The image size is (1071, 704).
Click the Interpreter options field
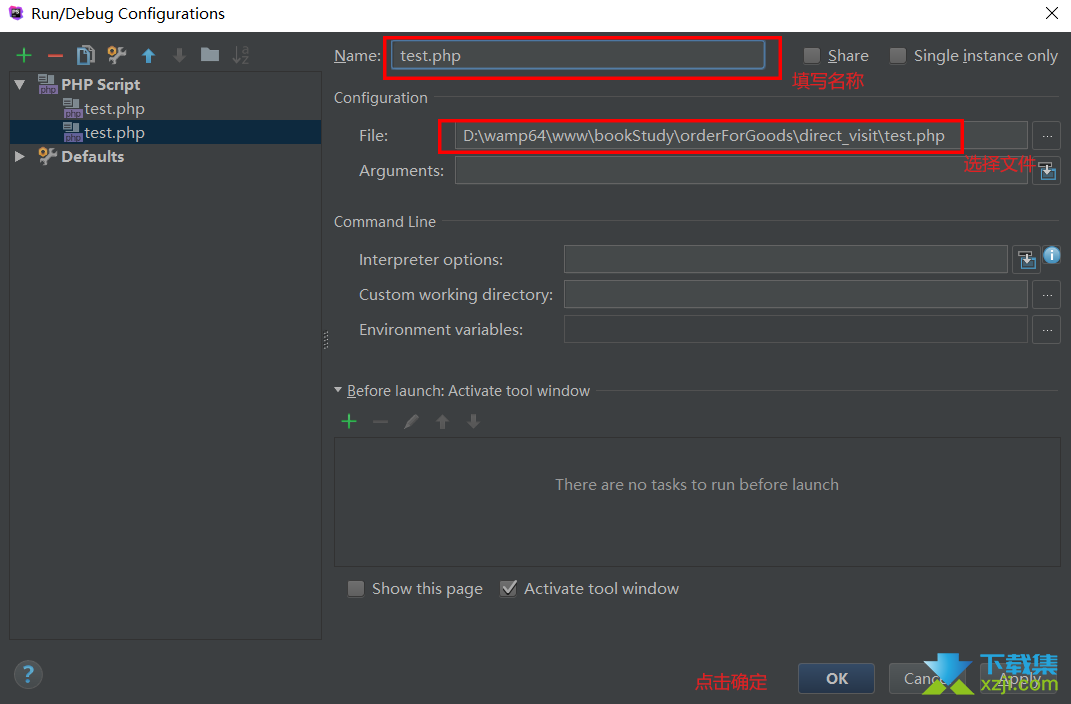coord(785,259)
